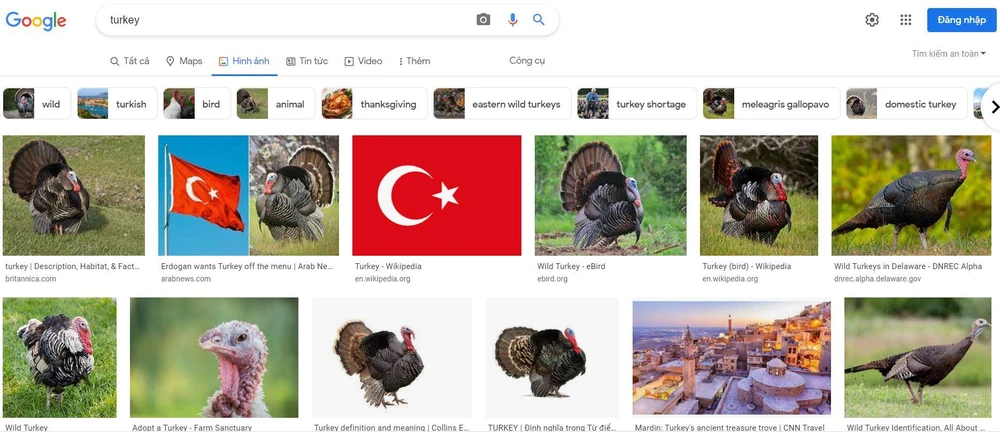Click the 'Adopt a Turkey - Farm Sanctuary' caption
The width and height of the screenshot is (1000, 436).
[192, 428]
